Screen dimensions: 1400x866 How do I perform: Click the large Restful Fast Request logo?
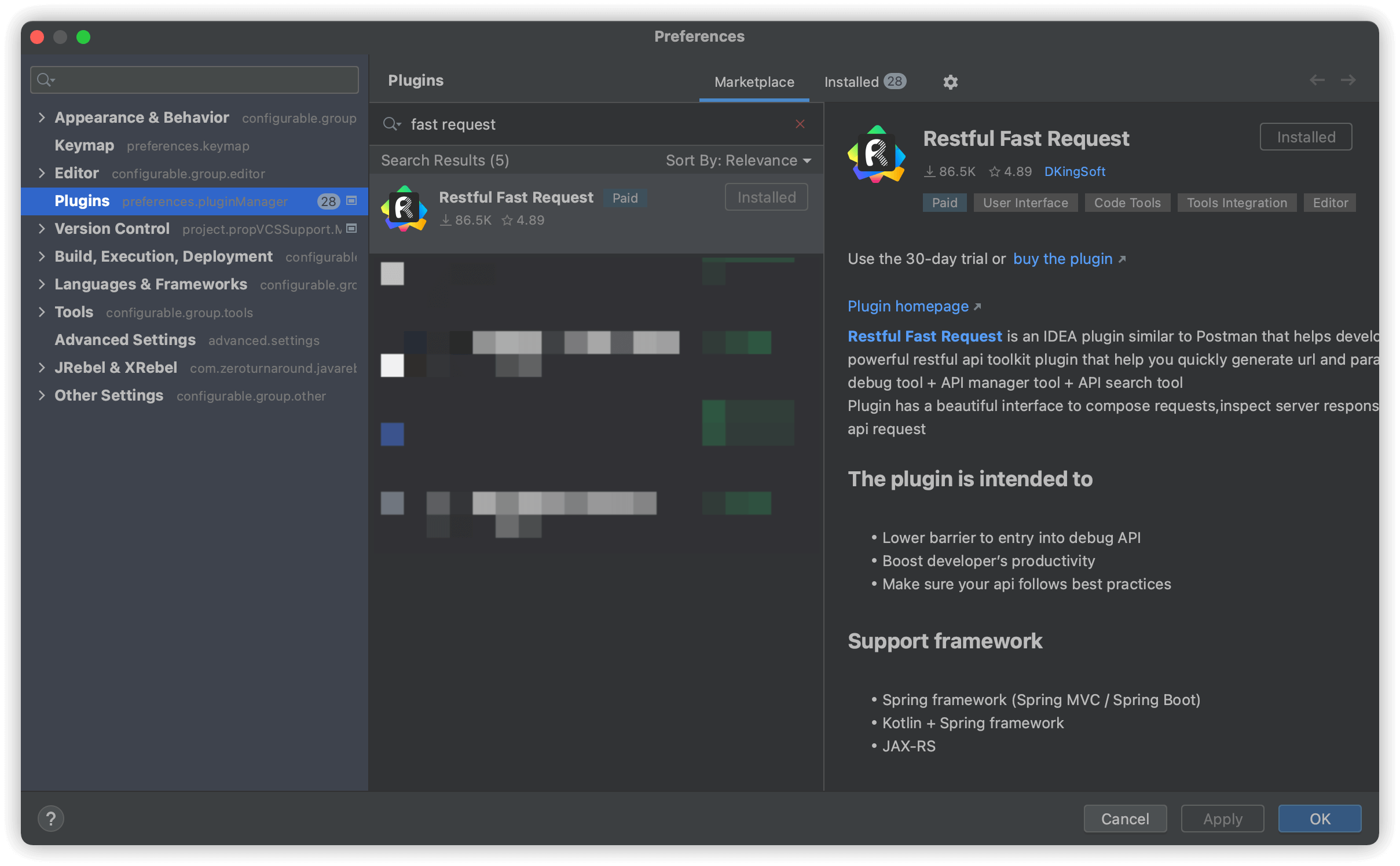(877, 154)
